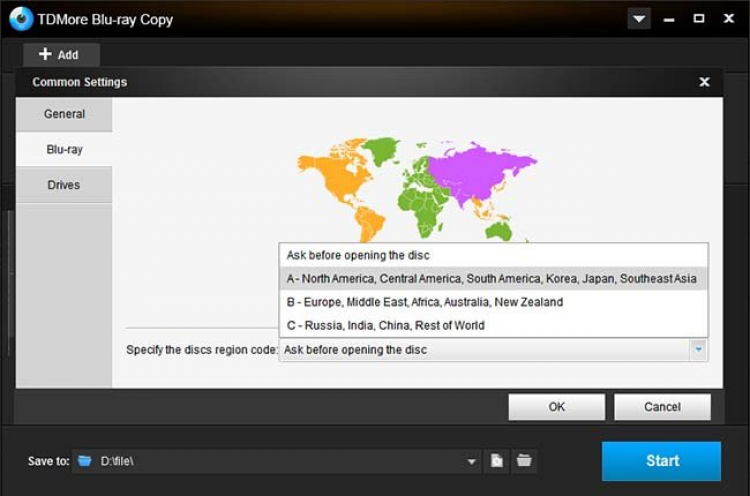Choose 'Ask before opening the disc' list option
This screenshot has width=750, height=496.
[x=493, y=255]
